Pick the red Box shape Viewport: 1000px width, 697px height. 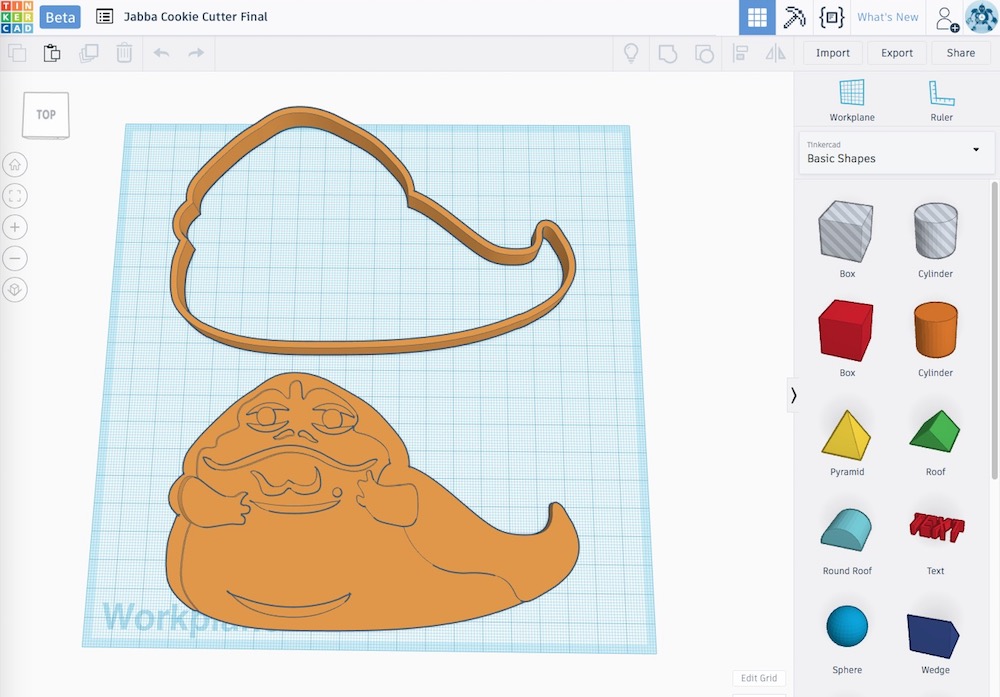(x=847, y=331)
